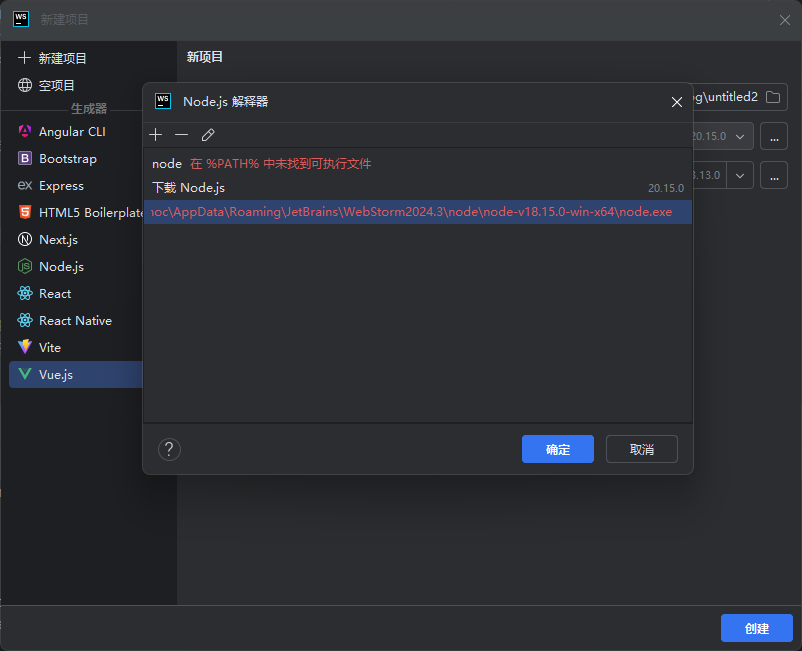Screen dimensions: 802x651
Task: Click the Express ex icon
Action: click(x=25, y=185)
